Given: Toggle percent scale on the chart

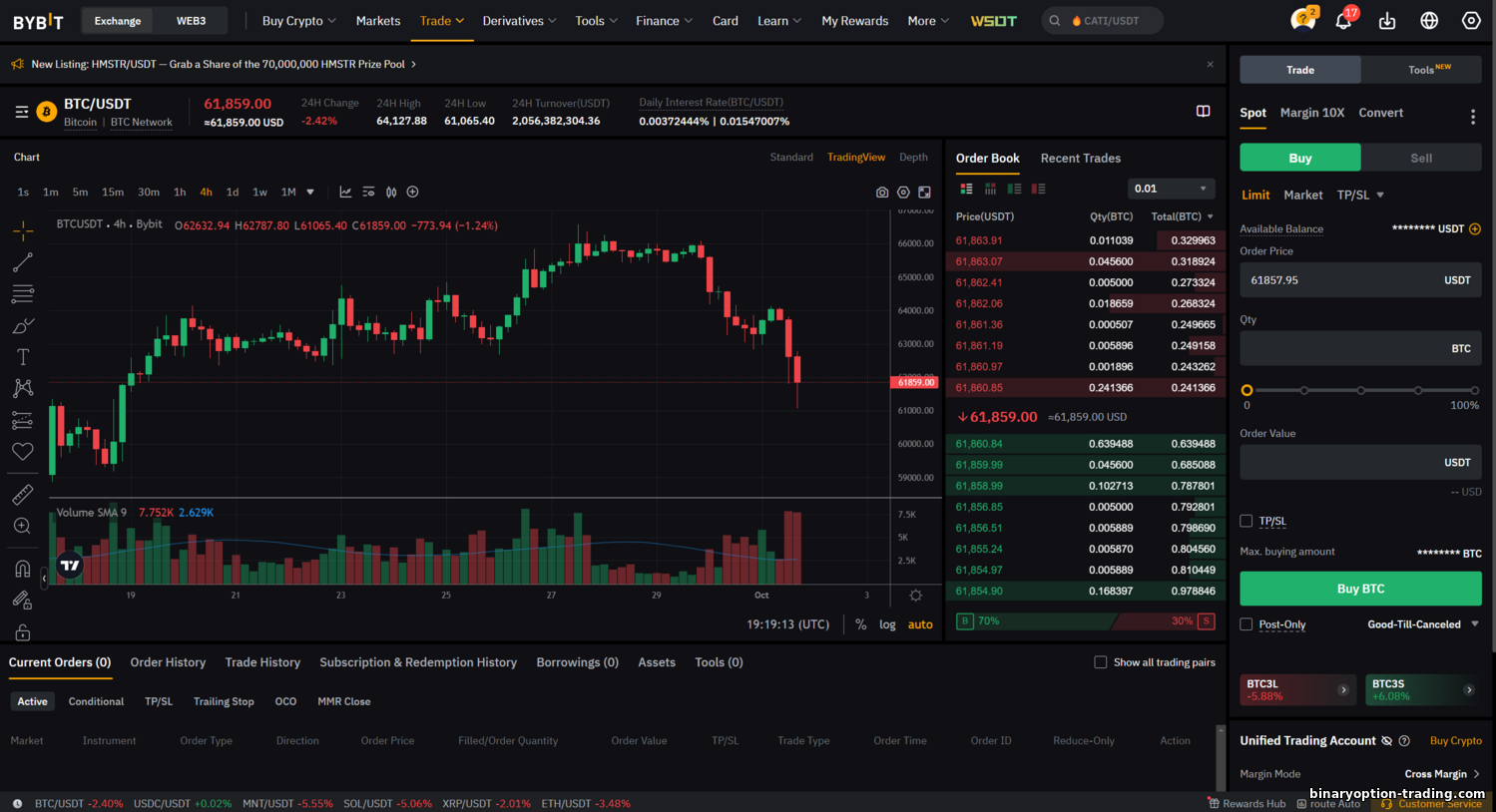Looking at the screenshot, I should coord(860,624).
